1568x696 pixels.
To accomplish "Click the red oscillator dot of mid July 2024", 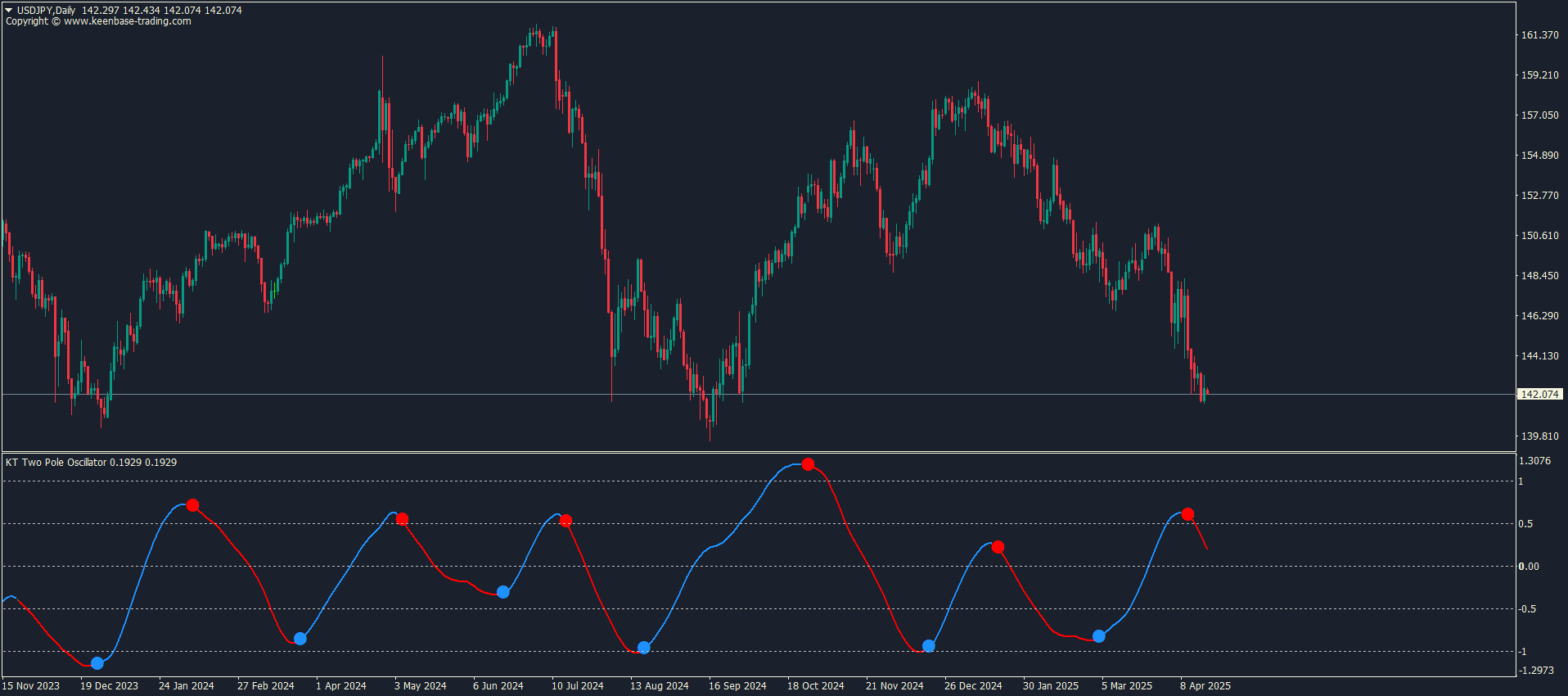I will click(x=565, y=521).
